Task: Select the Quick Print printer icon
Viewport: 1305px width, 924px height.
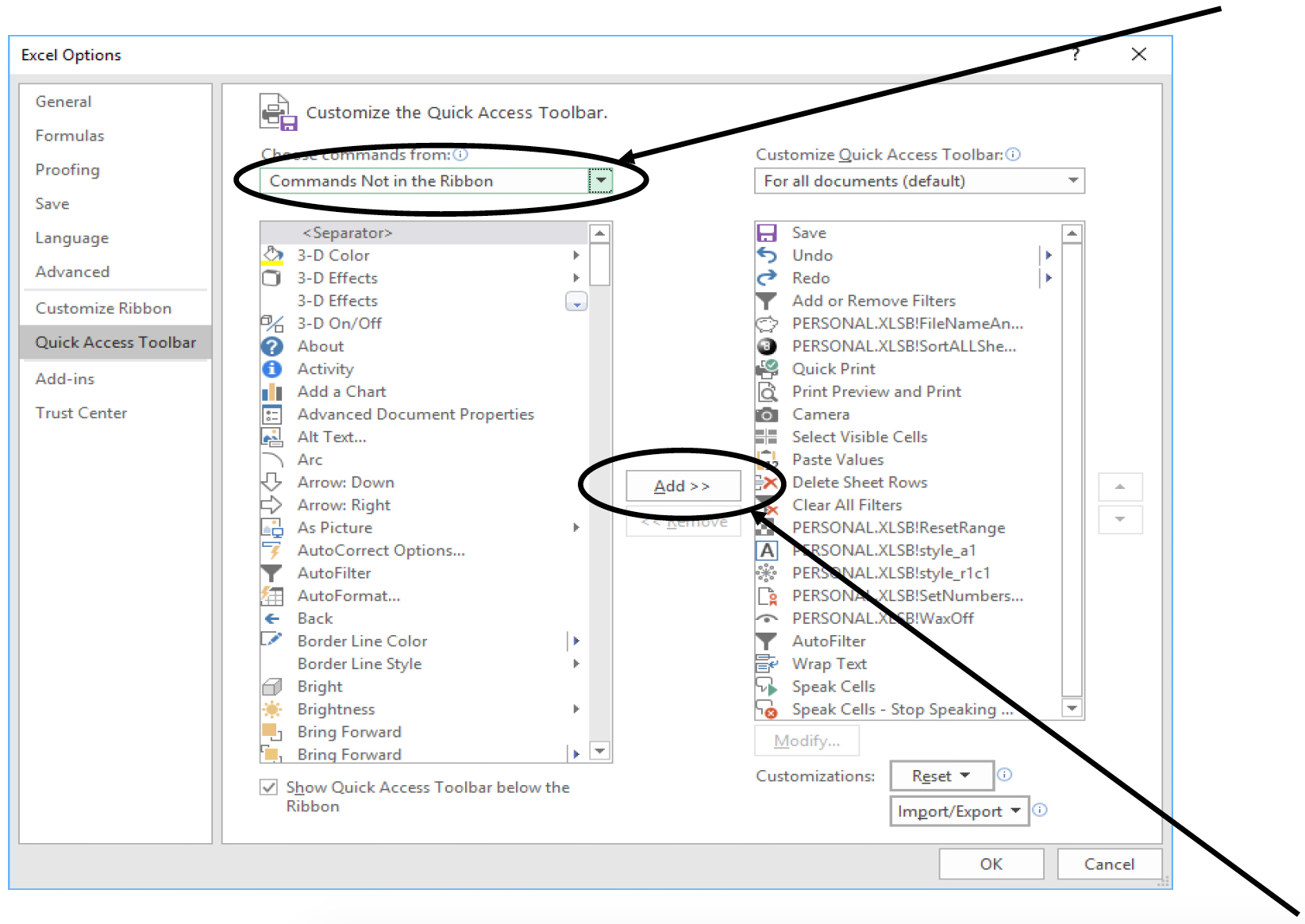Action: click(x=767, y=368)
